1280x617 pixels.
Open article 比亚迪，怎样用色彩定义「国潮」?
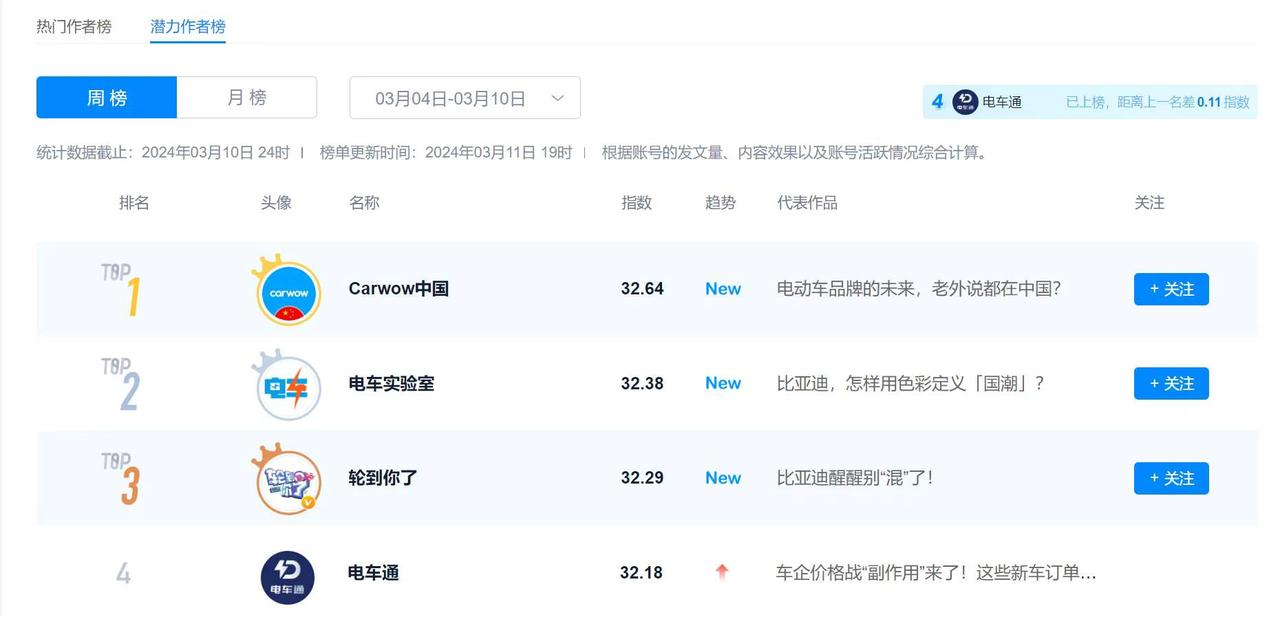(911, 383)
